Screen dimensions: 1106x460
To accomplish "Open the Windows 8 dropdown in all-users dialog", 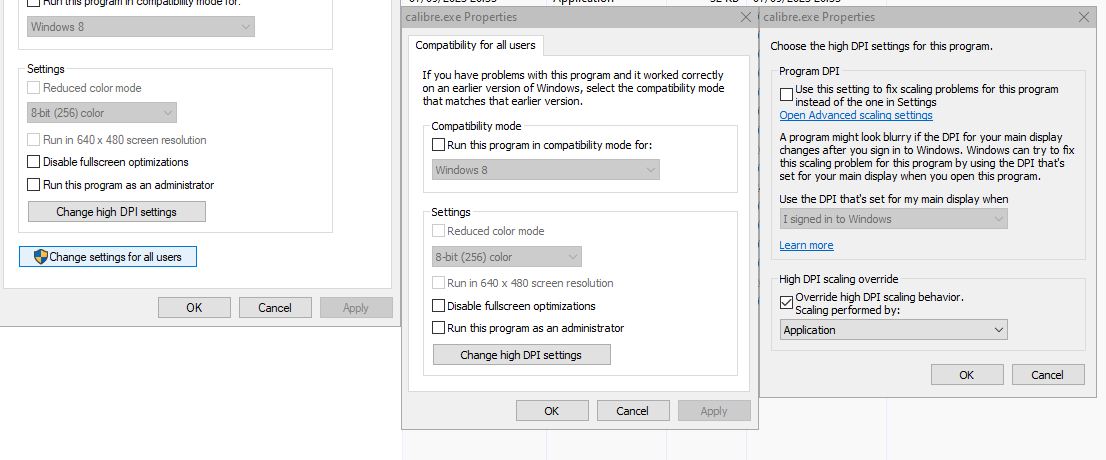I will click(x=546, y=170).
